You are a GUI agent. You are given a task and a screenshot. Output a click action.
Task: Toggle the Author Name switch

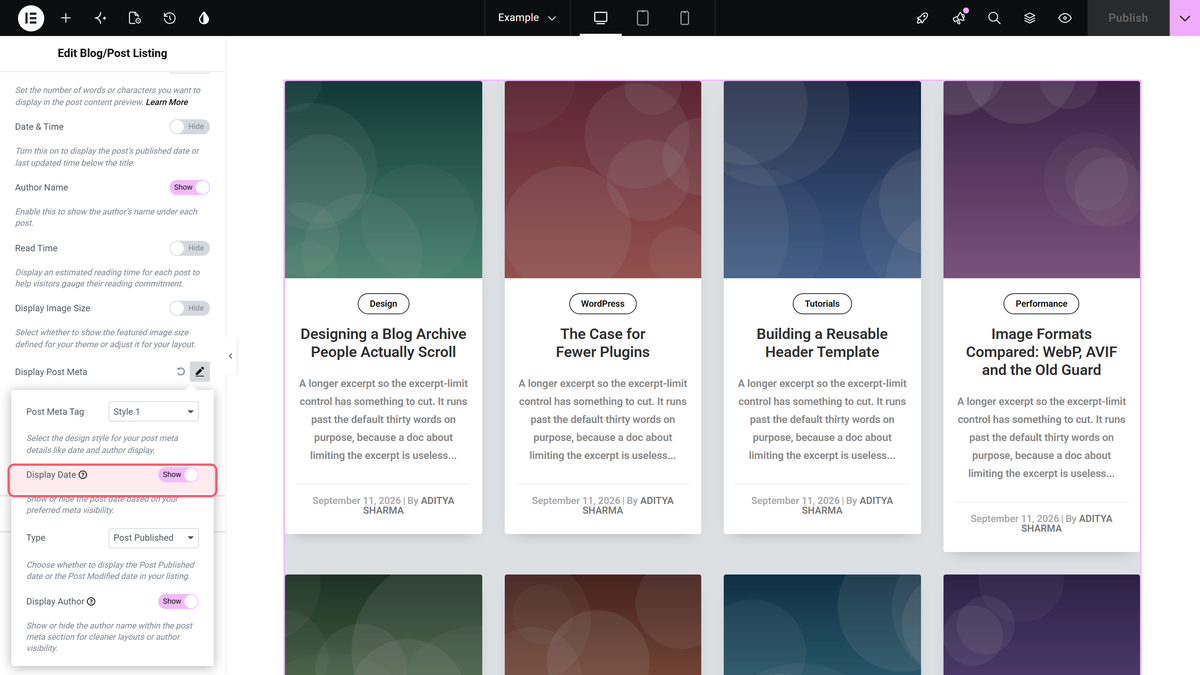click(x=189, y=187)
